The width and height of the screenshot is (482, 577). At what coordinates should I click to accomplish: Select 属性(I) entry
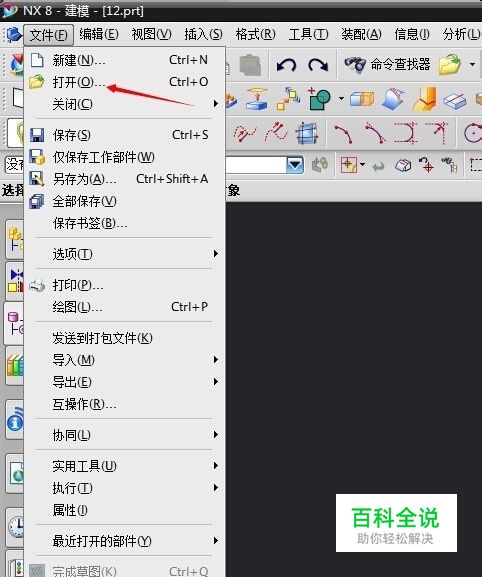click(x=124, y=510)
